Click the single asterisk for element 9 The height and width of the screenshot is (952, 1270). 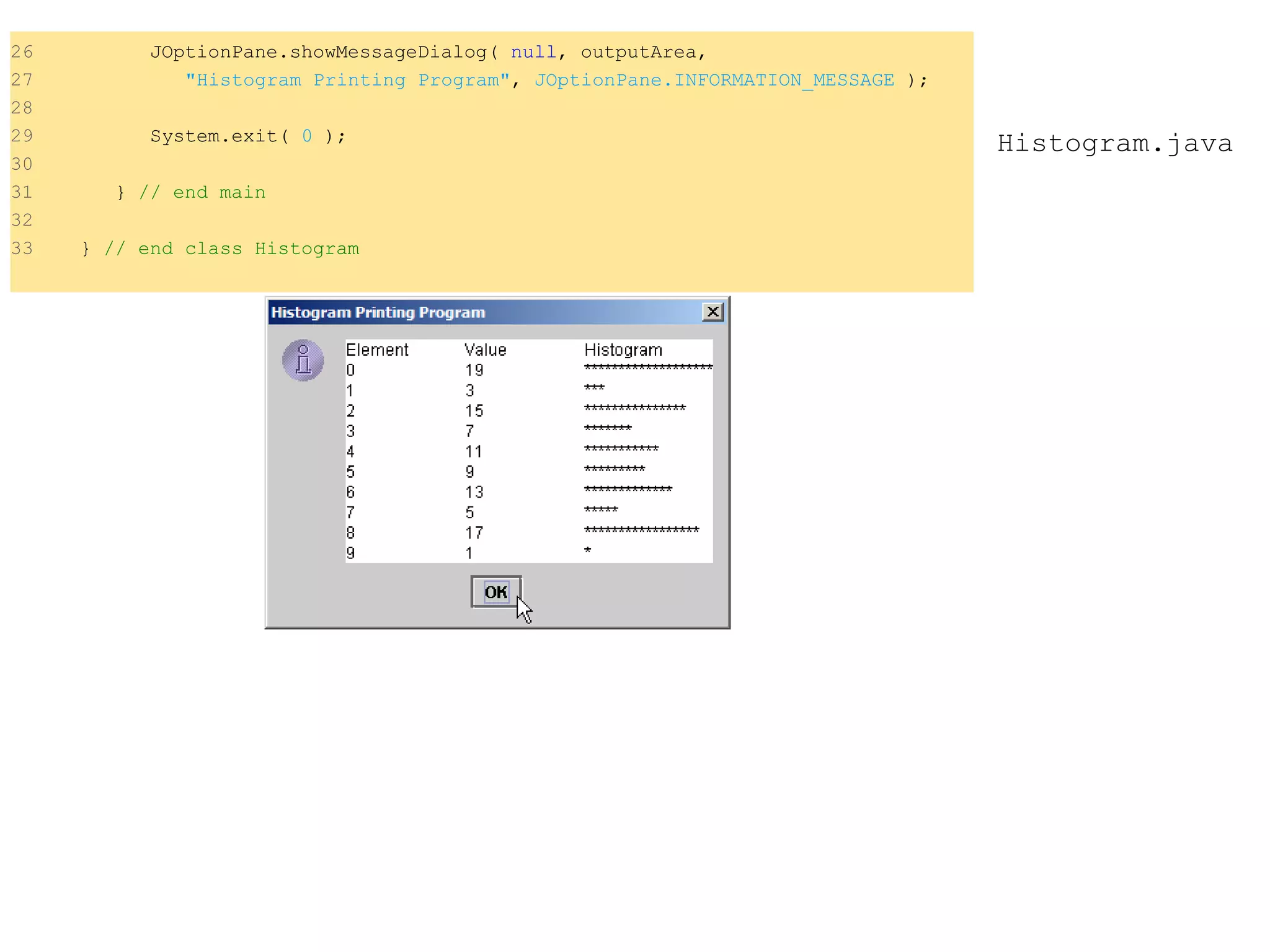588,550
